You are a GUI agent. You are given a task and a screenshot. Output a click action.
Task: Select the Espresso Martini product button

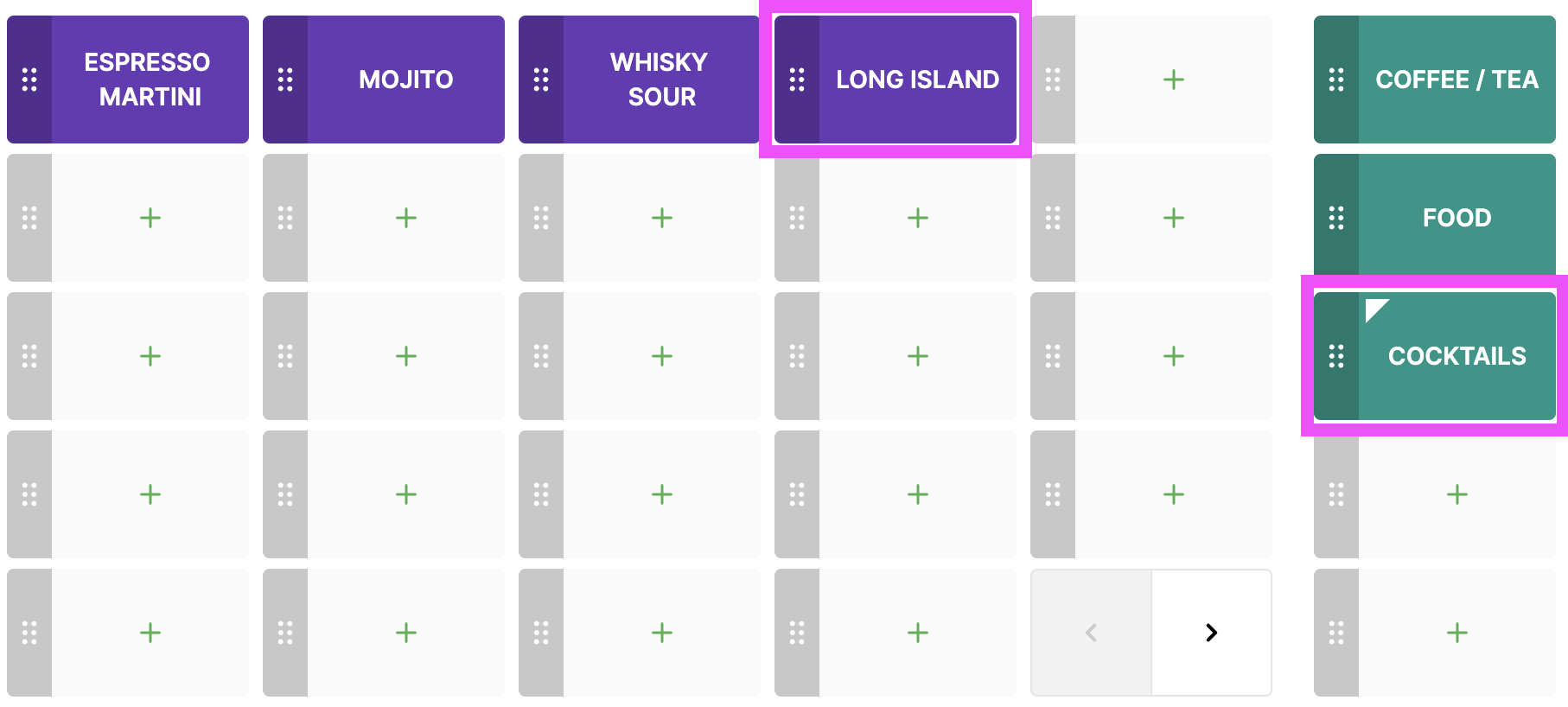point(150,80)
